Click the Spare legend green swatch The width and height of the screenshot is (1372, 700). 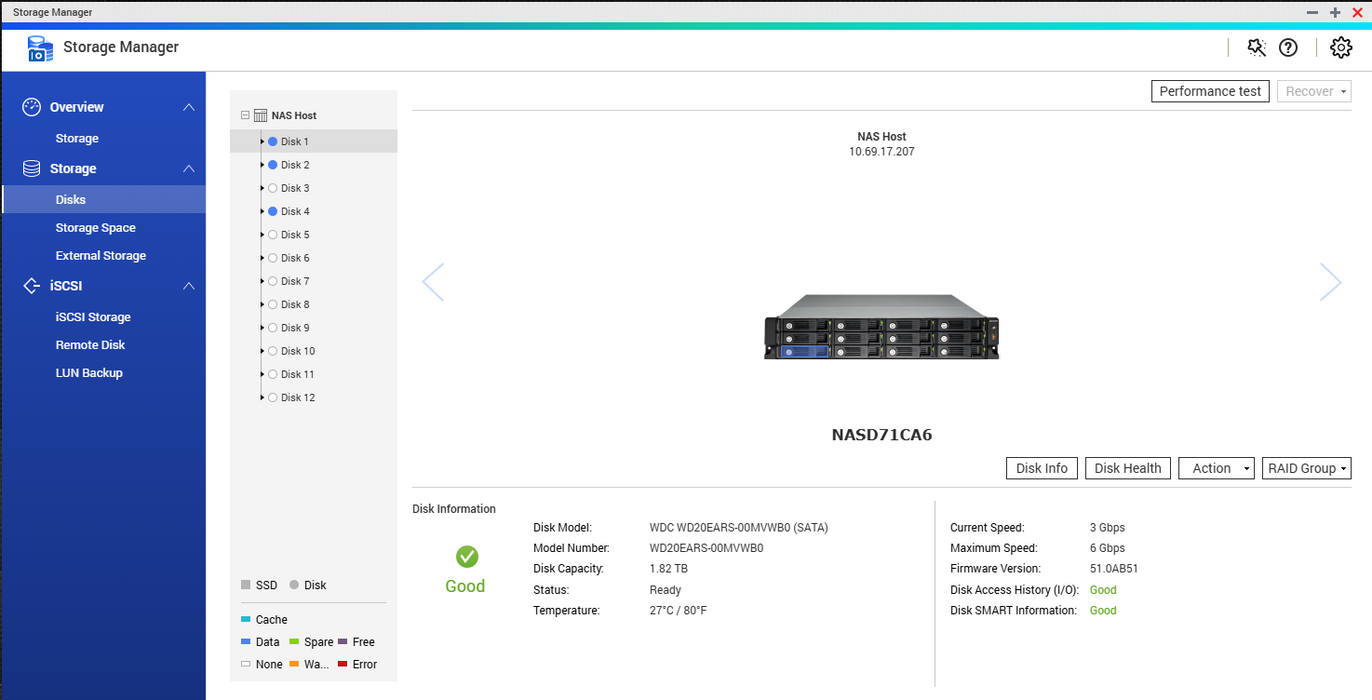tap(294, 642)
